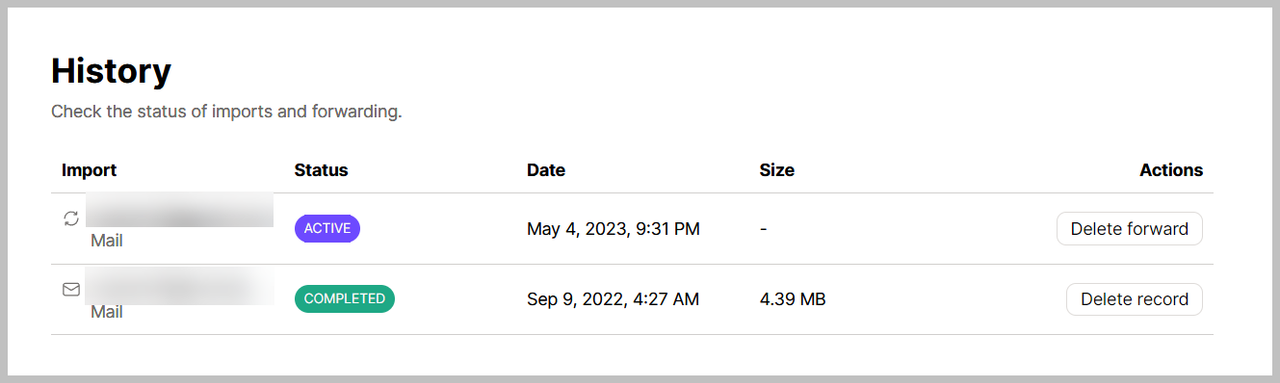Screen dimensions: 1280x383
Task: Select the Size column header
Action: (777, 170)
